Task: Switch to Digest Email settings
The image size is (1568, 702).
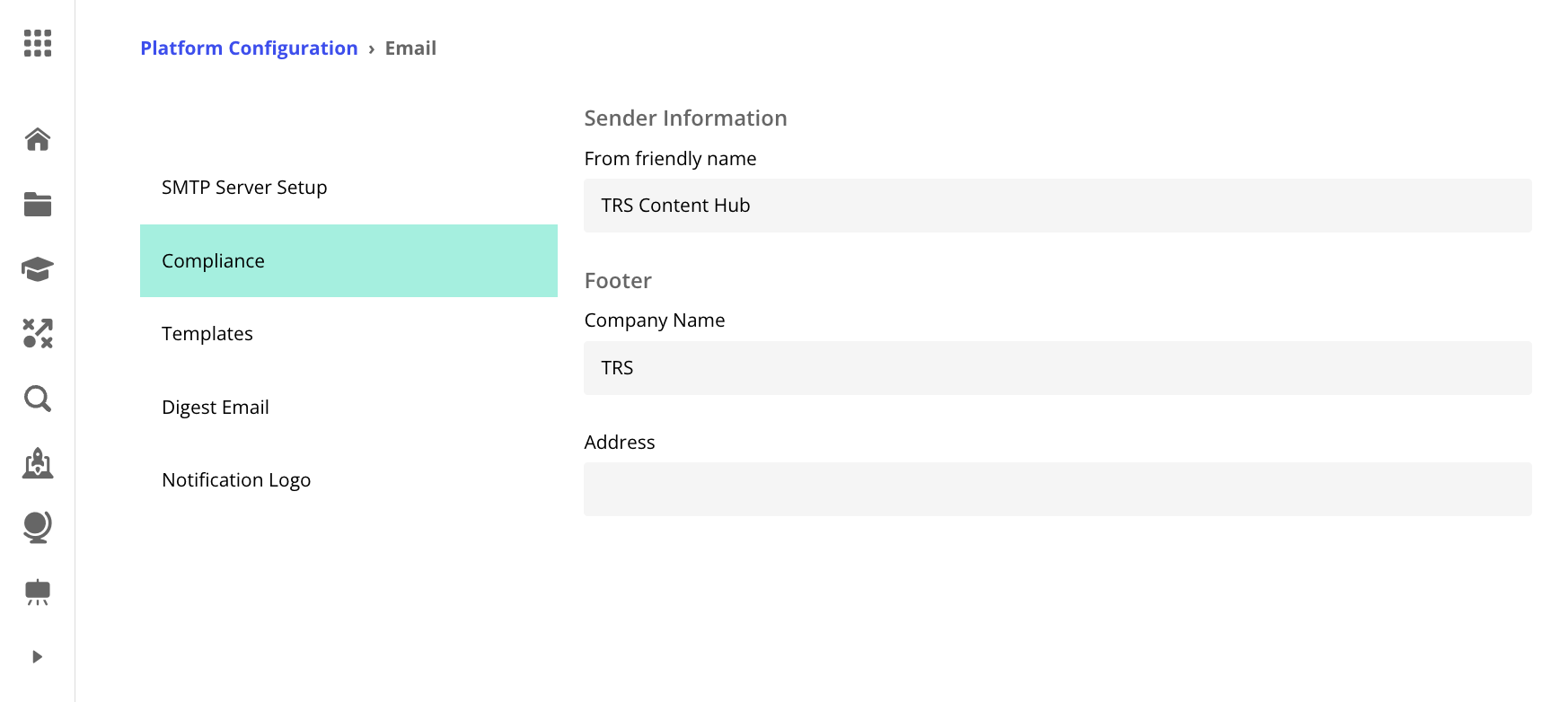Action: point(216,408)
